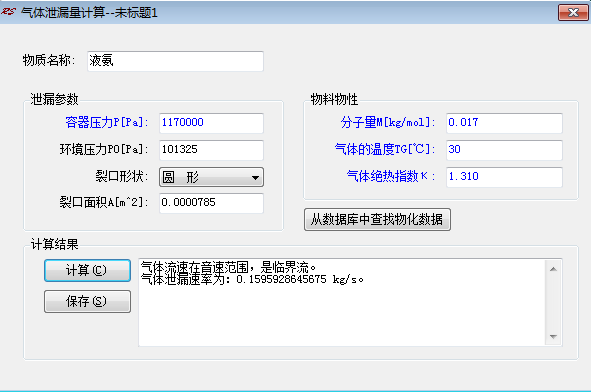The image size is (591, 392).
Task: Click result line 气体泄漏速率为: 0.1595928645675 kg/s
Action: coord(252,279)
